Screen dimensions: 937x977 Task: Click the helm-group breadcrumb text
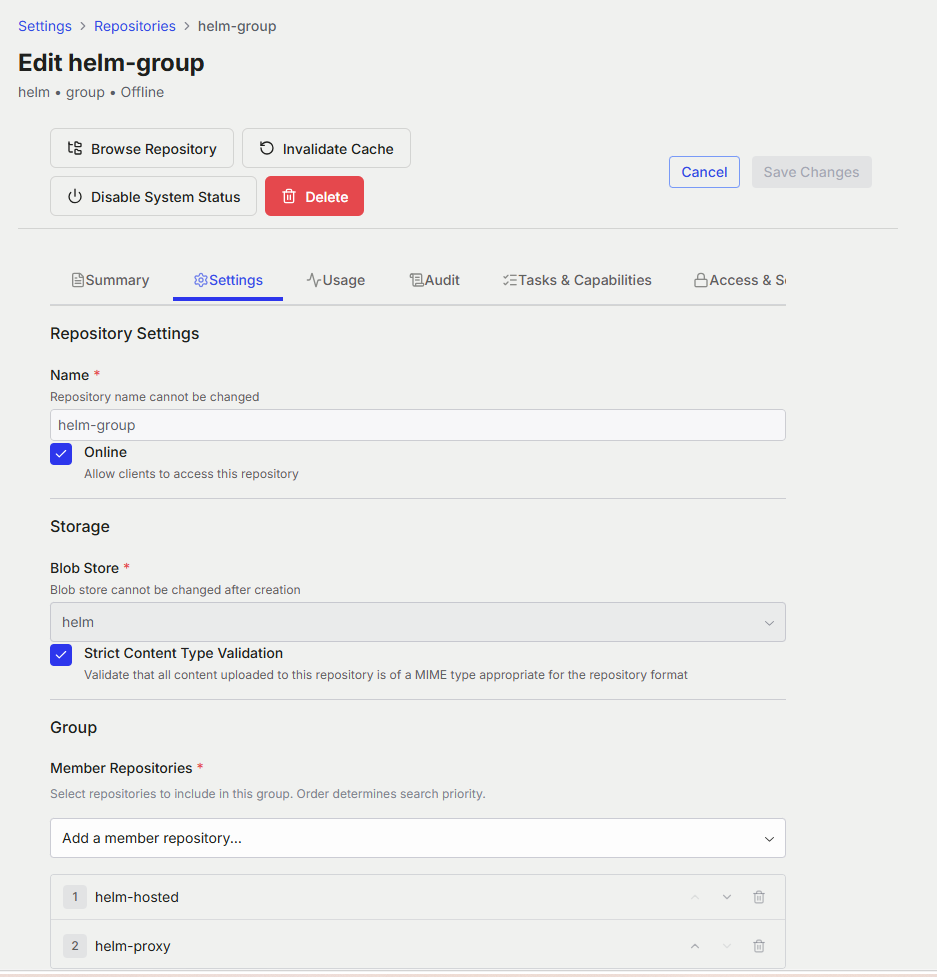237,26
